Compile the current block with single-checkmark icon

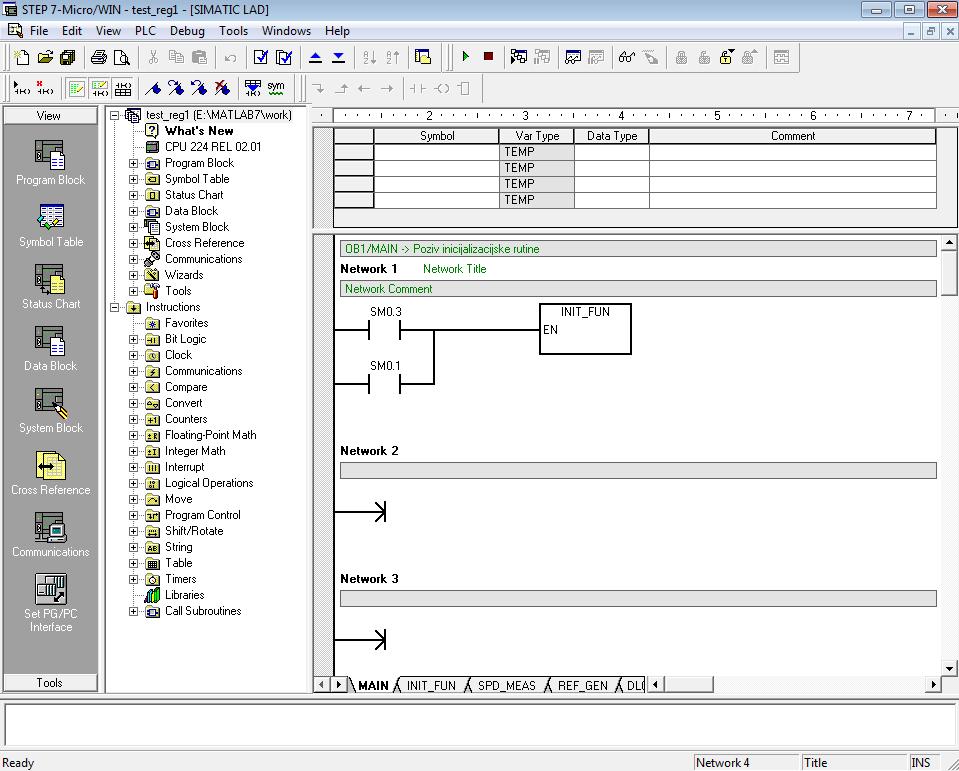(x=261, y=57)
